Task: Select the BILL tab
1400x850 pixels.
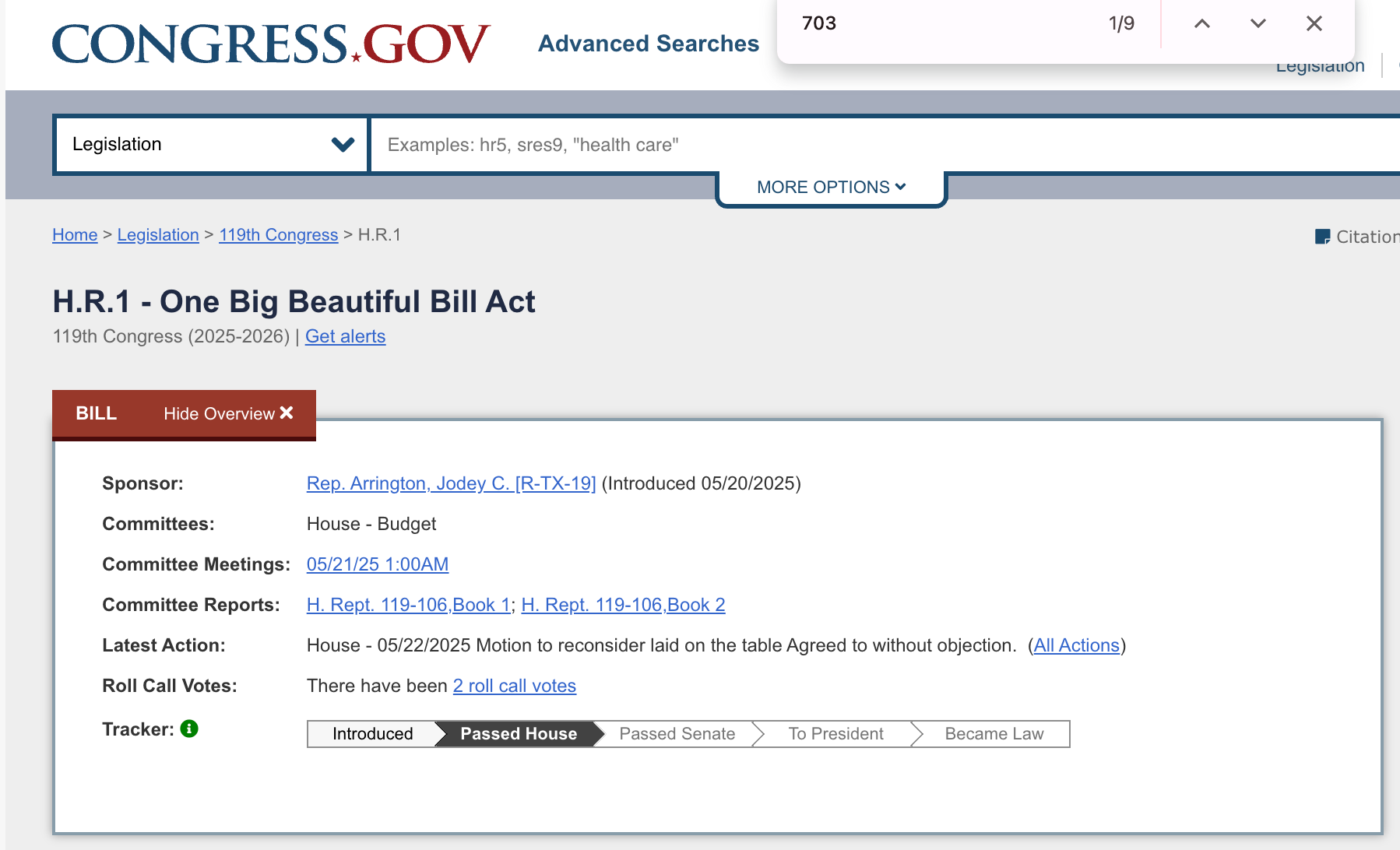Action: coord(96,413)
